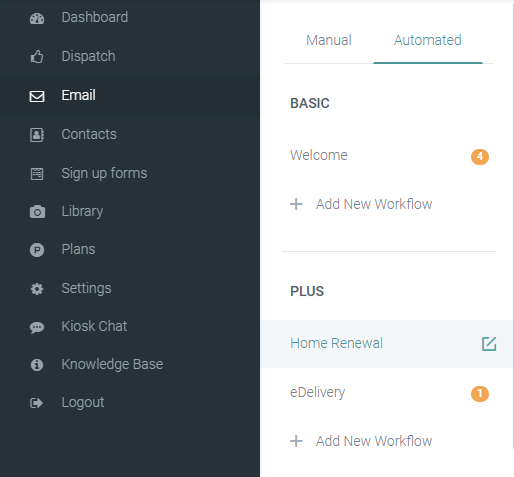The image size is (514, 477).
Task: Click the Logout exit icon
Action: pos(37,403)
